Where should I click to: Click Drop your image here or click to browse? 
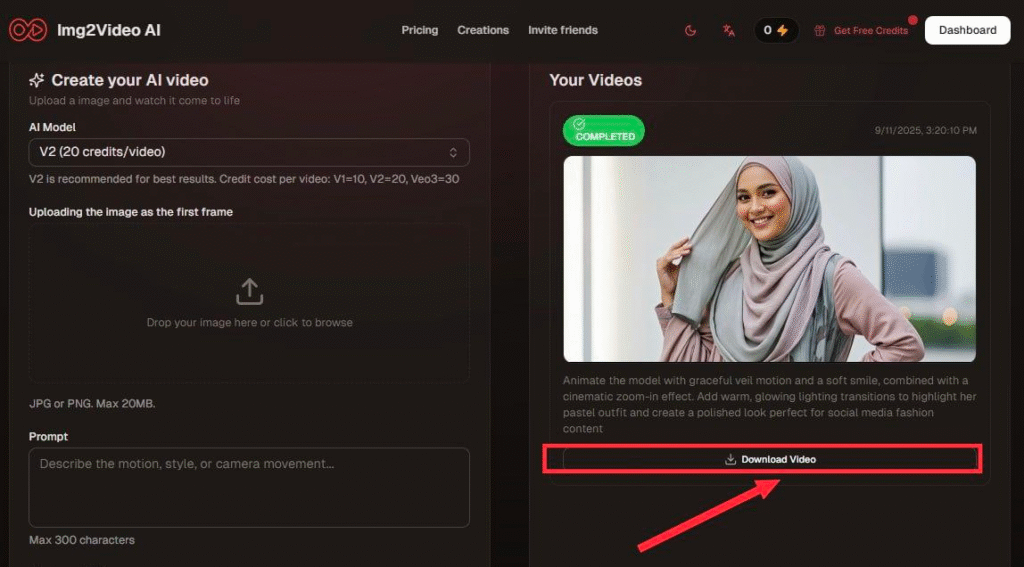pos(249,323)
